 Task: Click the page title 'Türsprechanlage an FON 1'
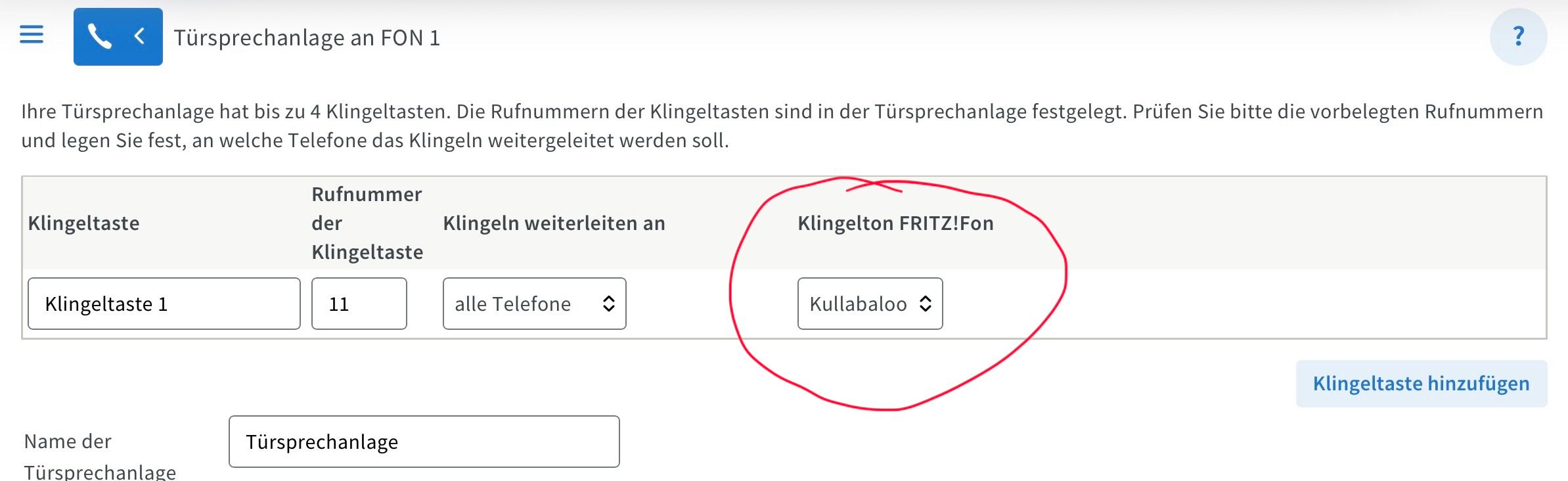(307, 38)
